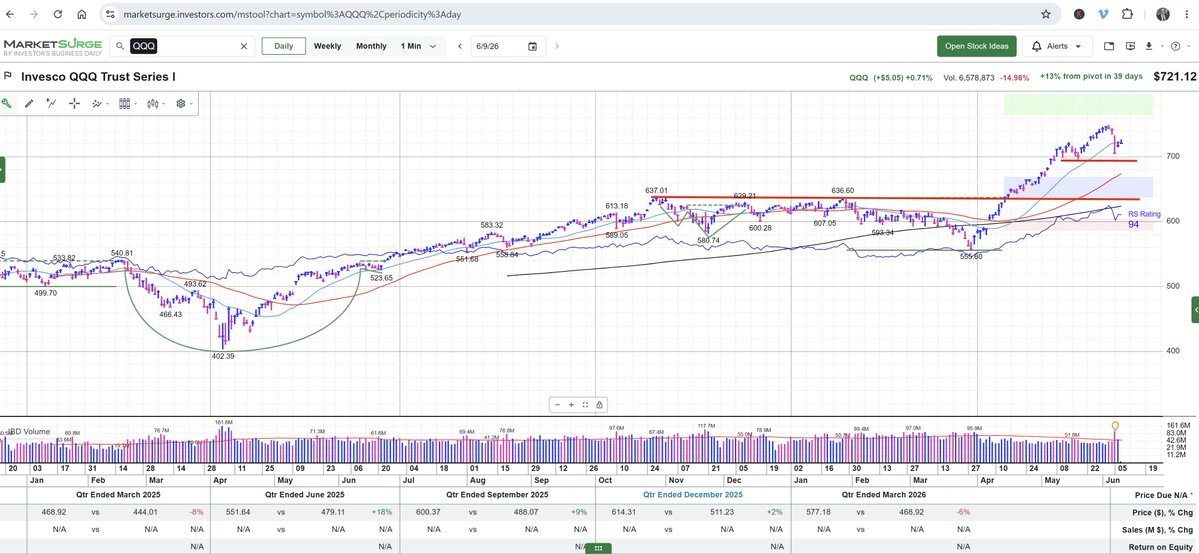Click the site information icon in address bar
1199x554 pixels.
[110, 14]
